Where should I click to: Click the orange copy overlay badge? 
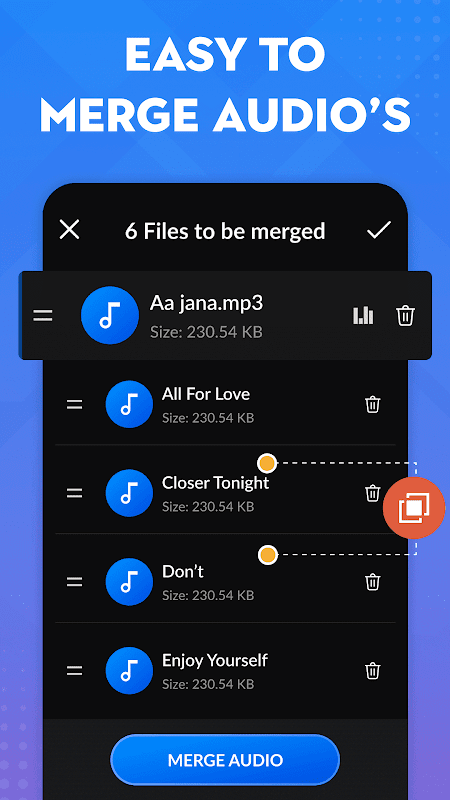(x=414, y=508)
